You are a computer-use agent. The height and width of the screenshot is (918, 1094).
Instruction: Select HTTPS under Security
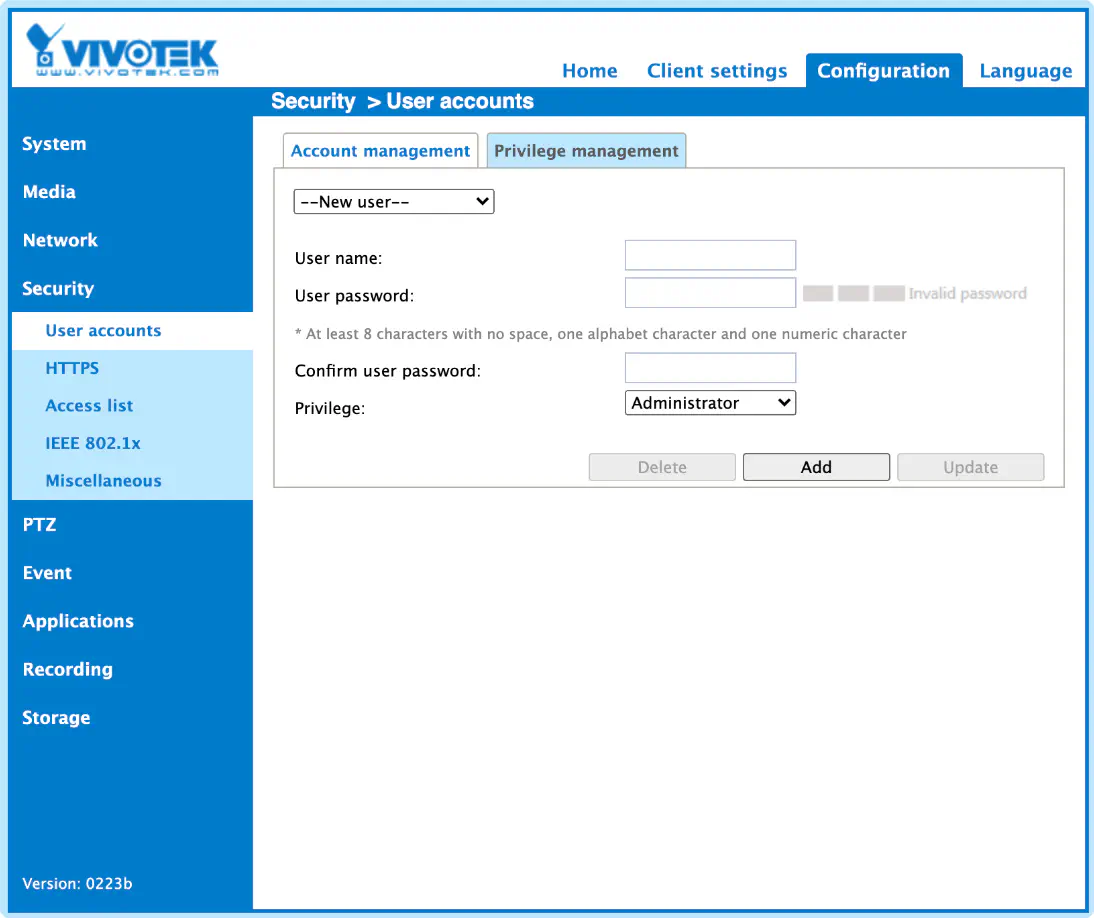click(x=72, y=368)
